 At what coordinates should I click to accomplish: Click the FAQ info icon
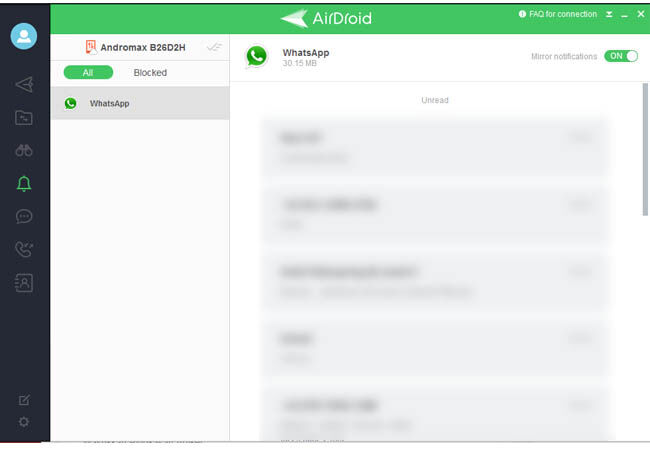point(522,14)
